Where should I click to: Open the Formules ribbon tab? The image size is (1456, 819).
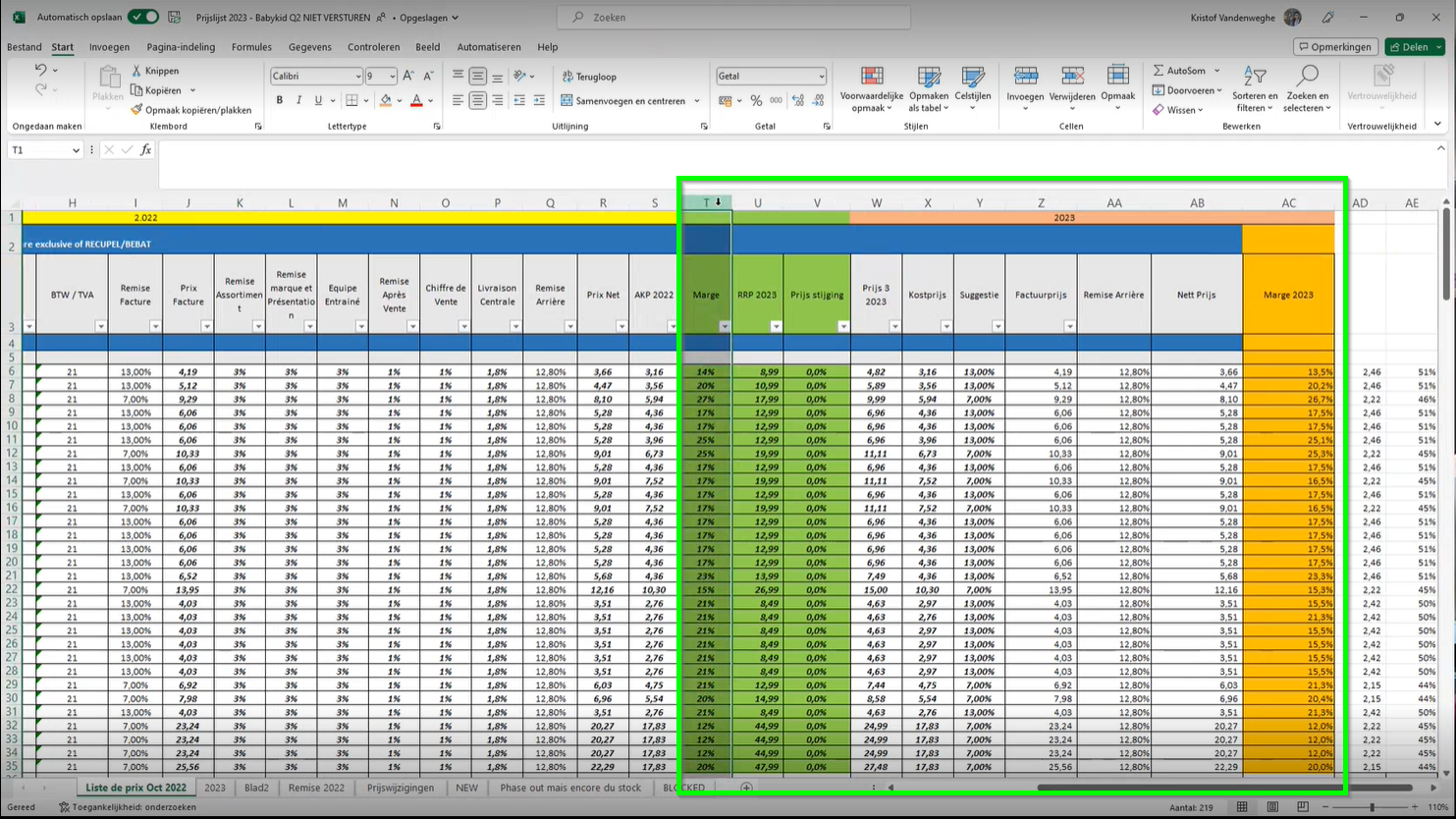click(x=251, y=47)
